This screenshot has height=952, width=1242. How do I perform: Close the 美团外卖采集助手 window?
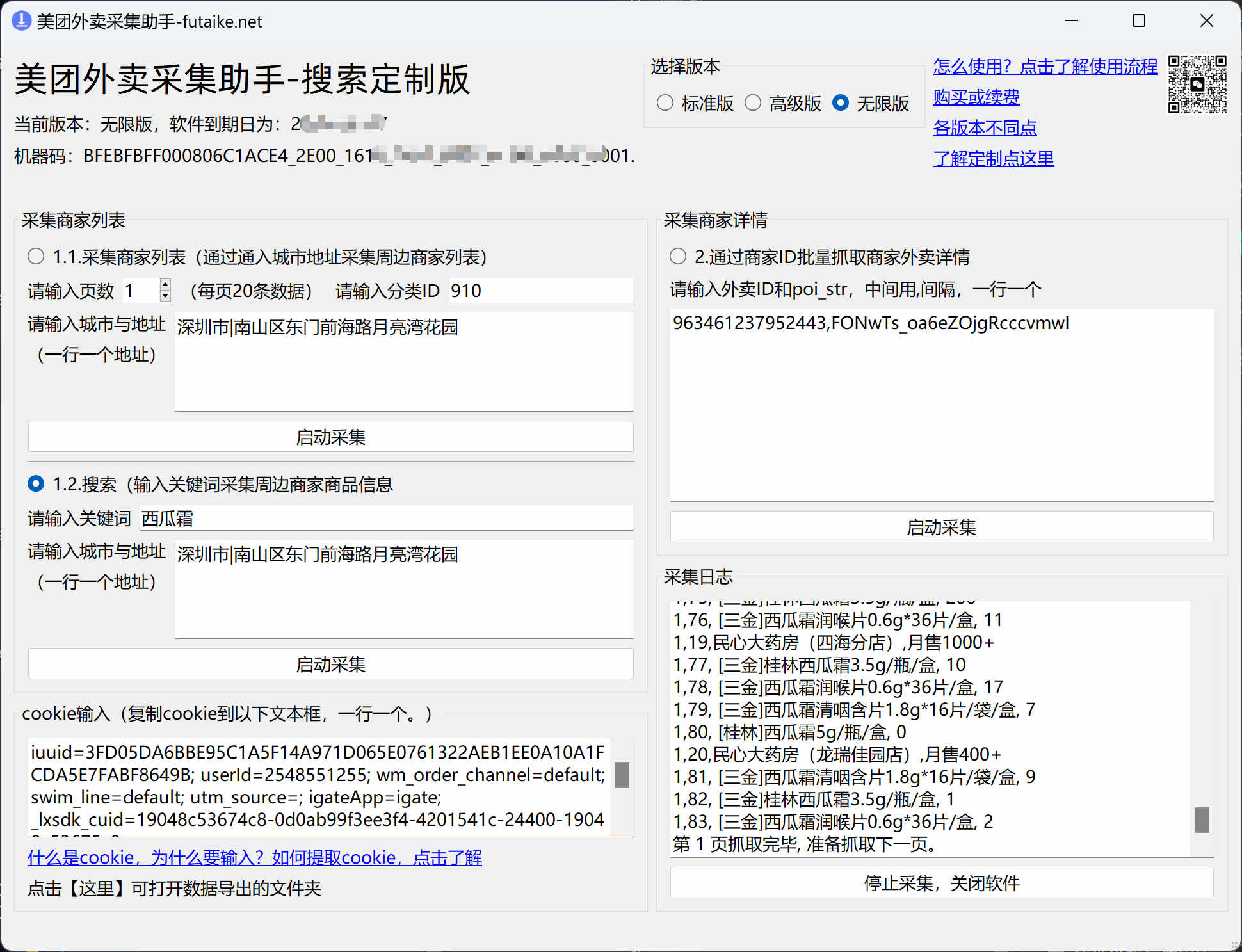[1206, 21]
